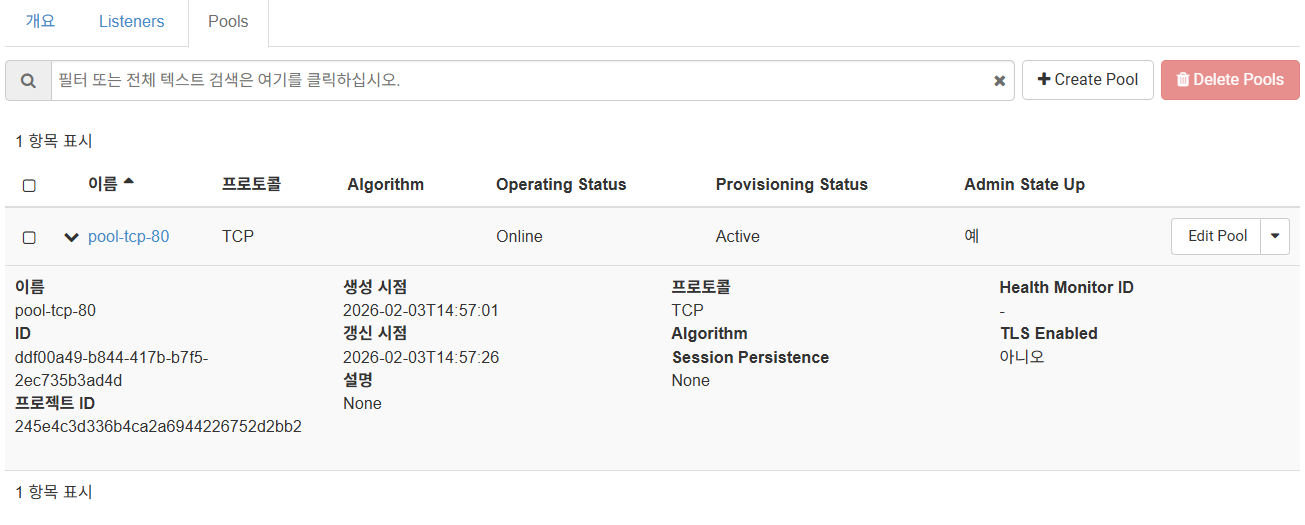
Task: Toggle the select-all checkbox in table header
Action: point(29,185)
